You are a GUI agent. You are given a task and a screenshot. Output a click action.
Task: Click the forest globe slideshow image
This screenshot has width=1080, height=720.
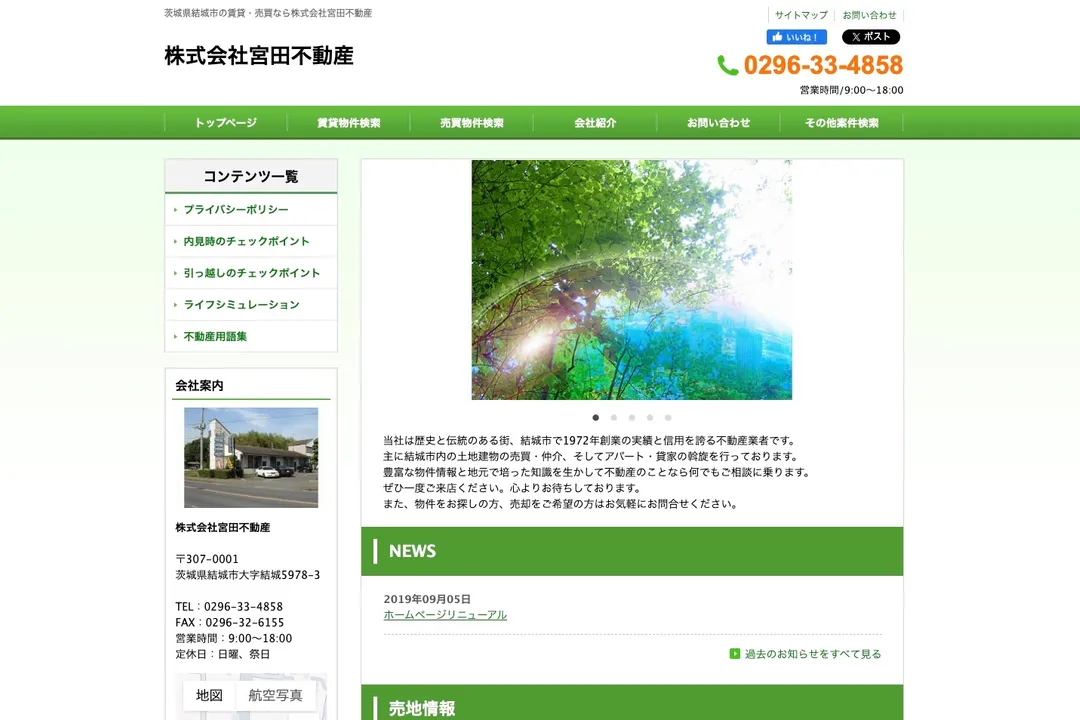point(631,280)
